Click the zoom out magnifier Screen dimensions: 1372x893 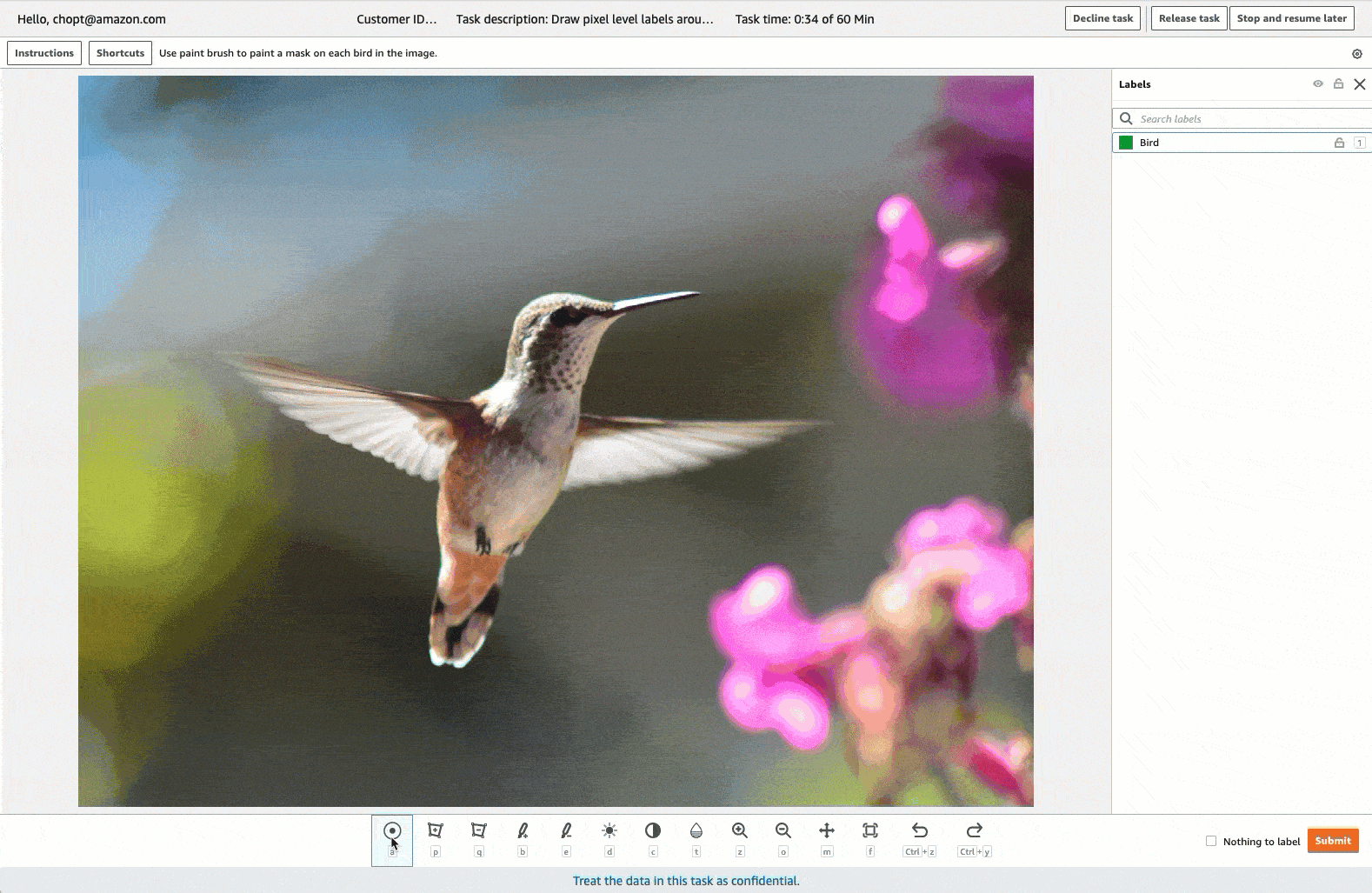click(x=783, y=831)
